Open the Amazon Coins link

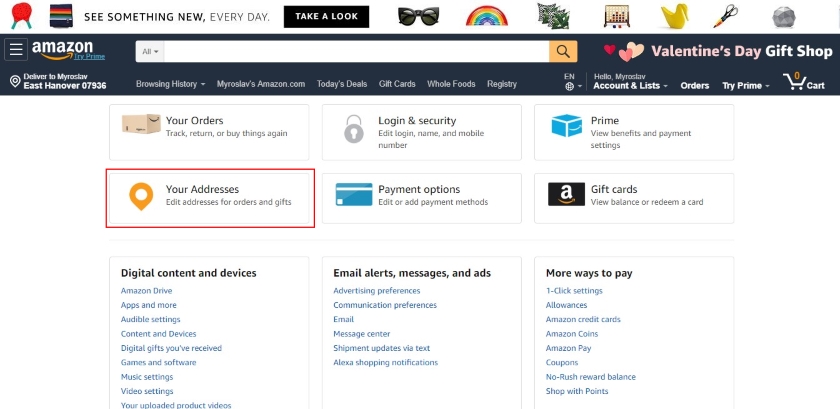[572, 334]
